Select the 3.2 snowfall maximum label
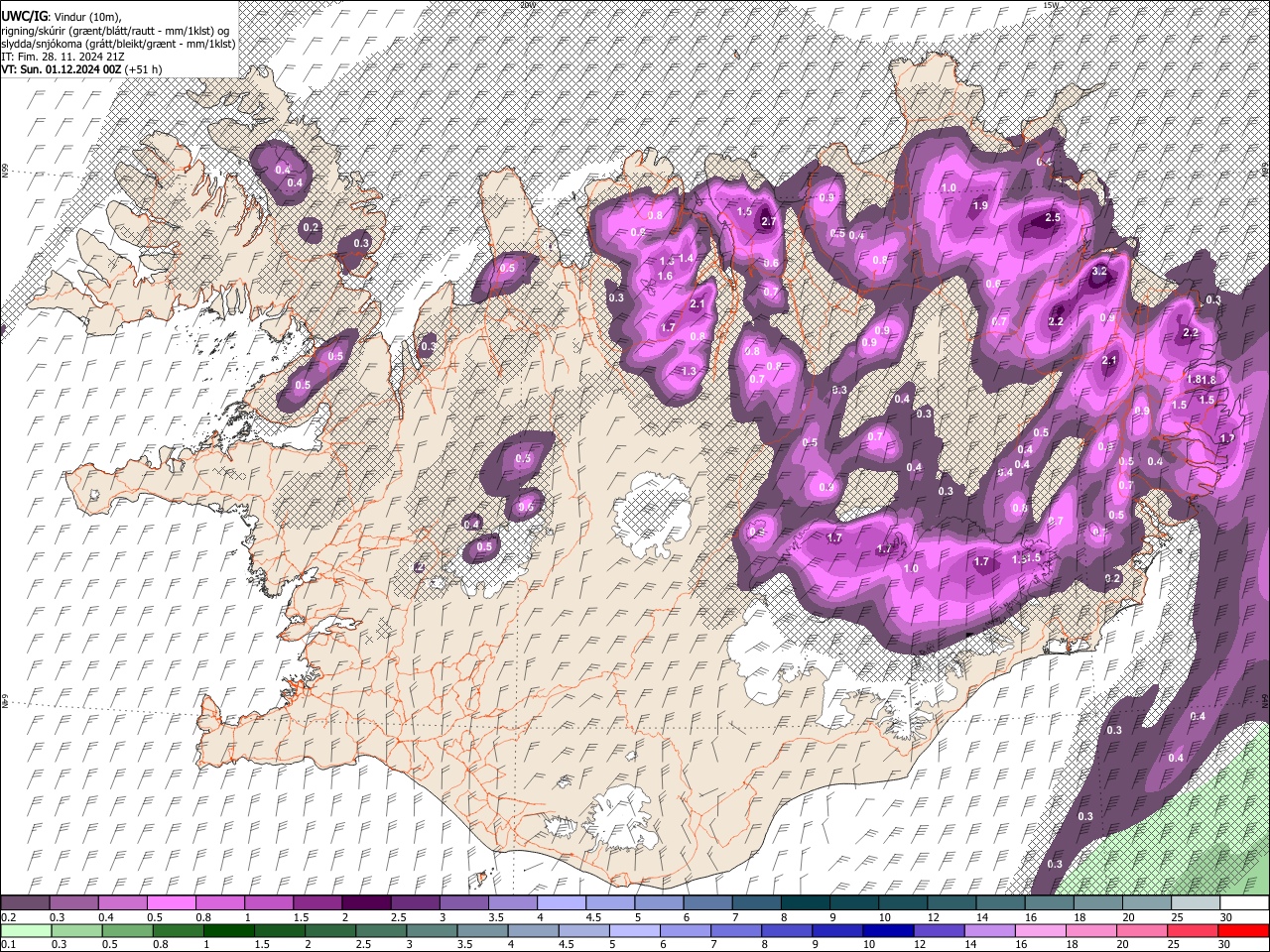This screenshot has width=1270, height=952. [1099, 271]
